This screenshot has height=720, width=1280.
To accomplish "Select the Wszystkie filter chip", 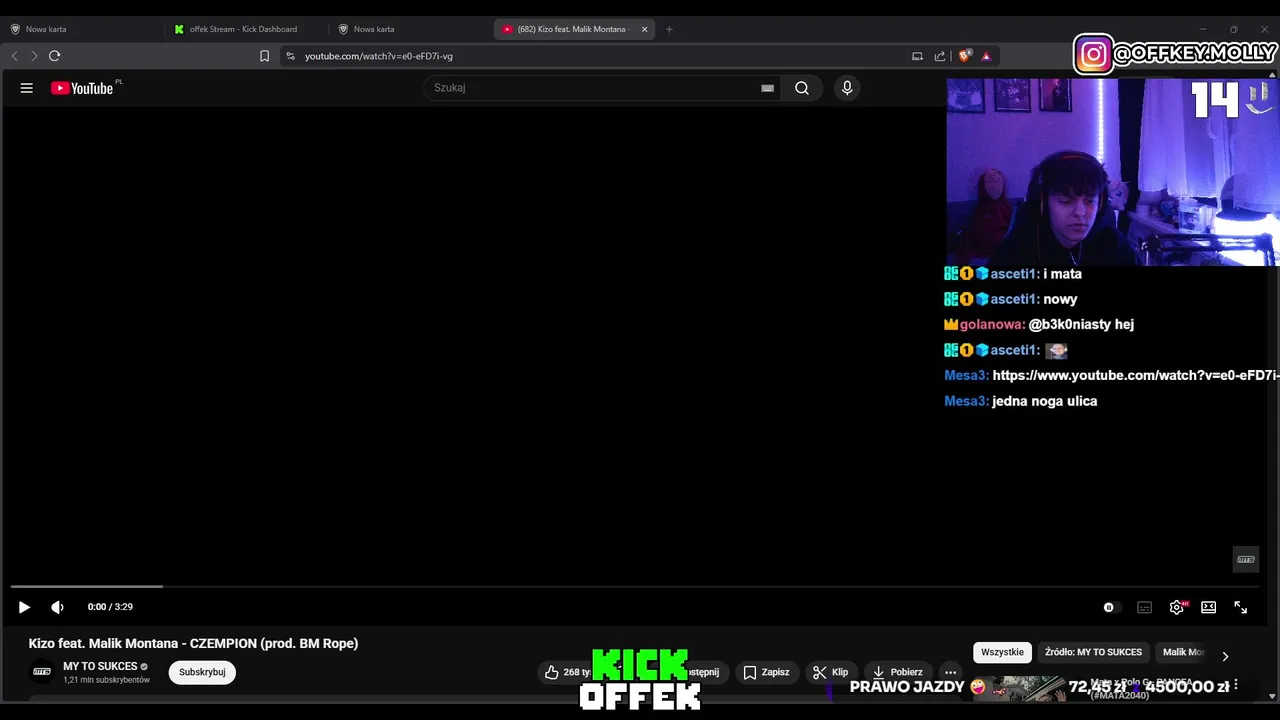I will coord(1002,652).
